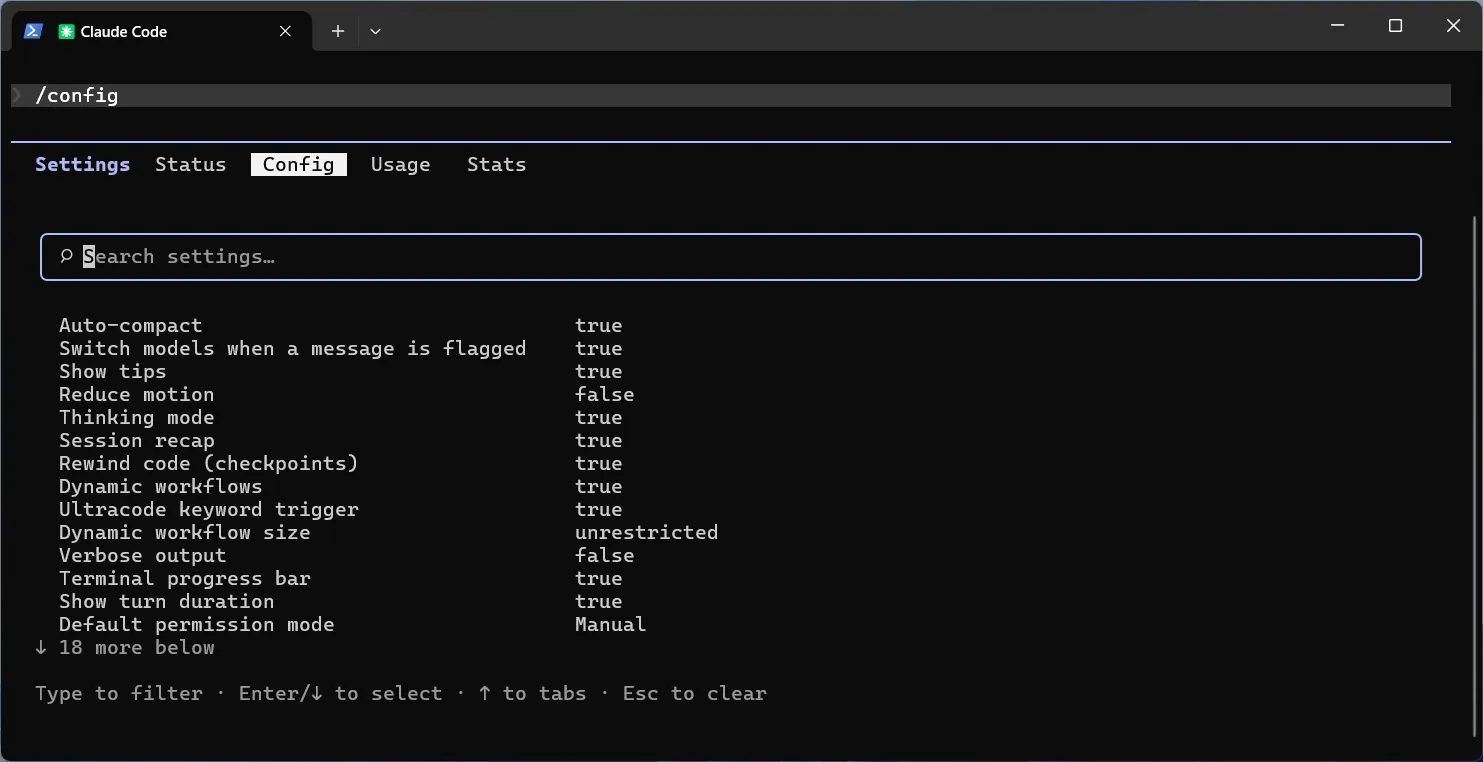Expand the new tab profile dropdown
The height and width of the screenshot is (762, 1483).
(375, 31)
